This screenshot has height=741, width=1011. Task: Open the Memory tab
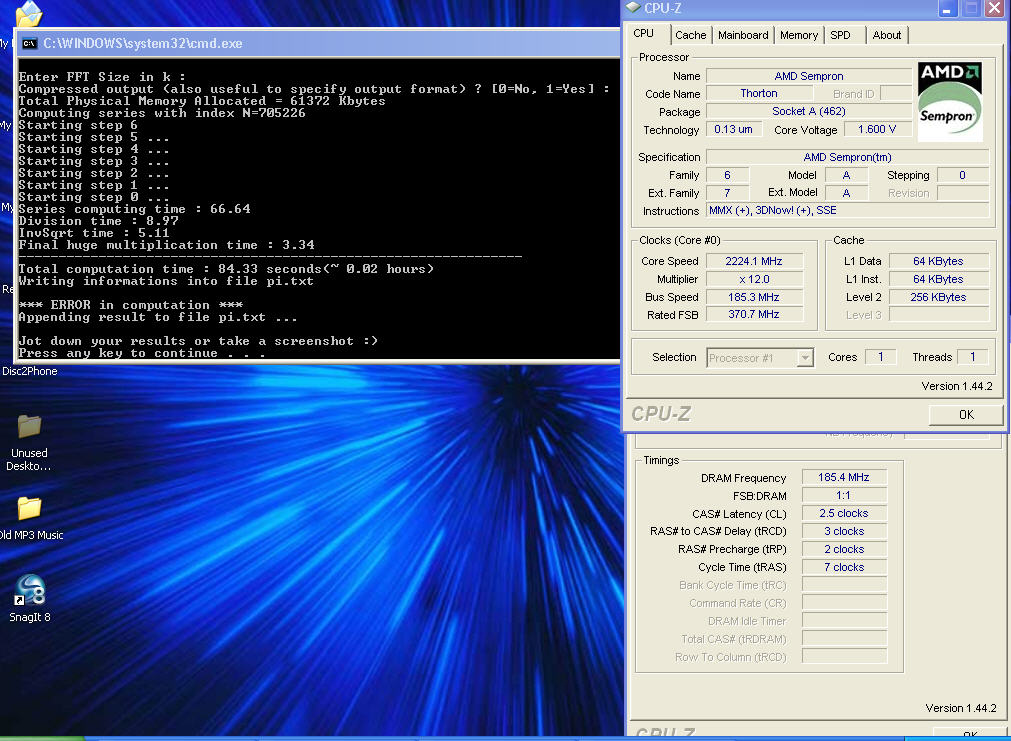click(799, 35)
